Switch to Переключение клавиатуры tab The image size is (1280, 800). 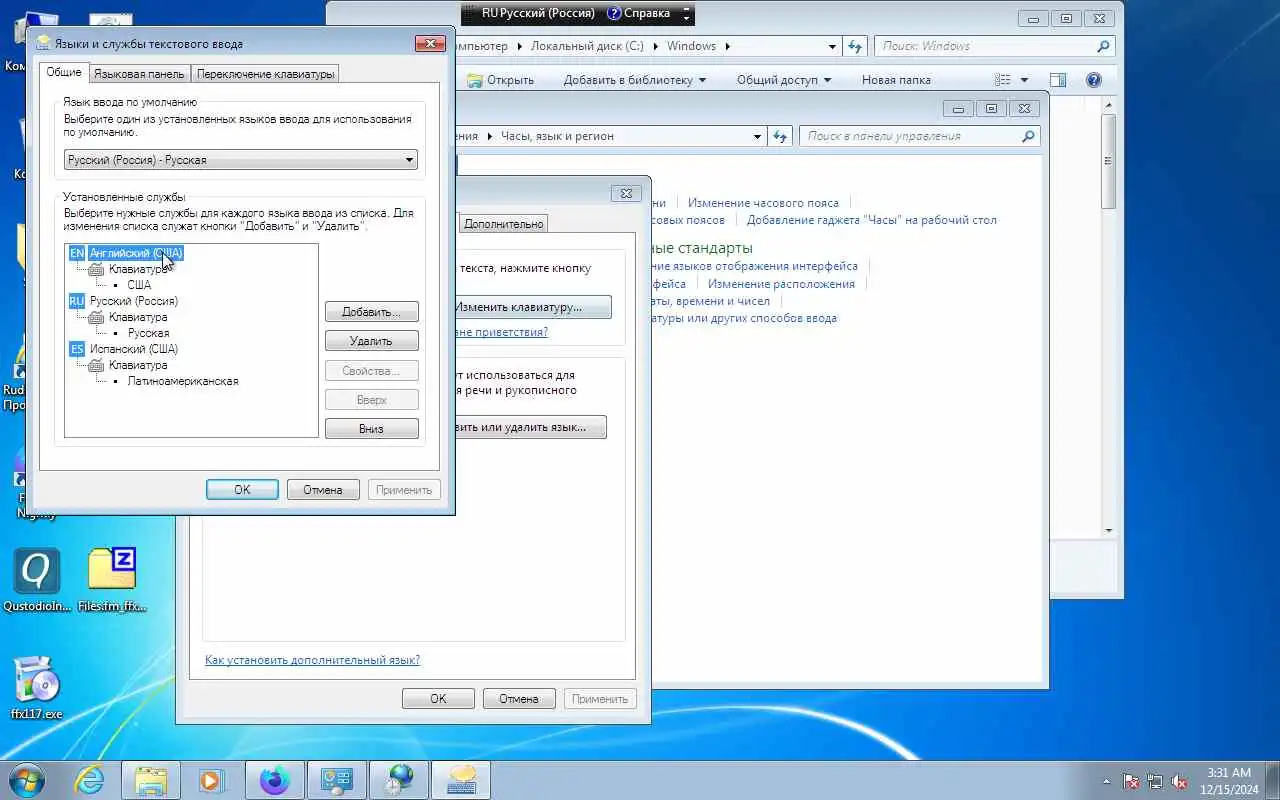(x=265, y=73)
